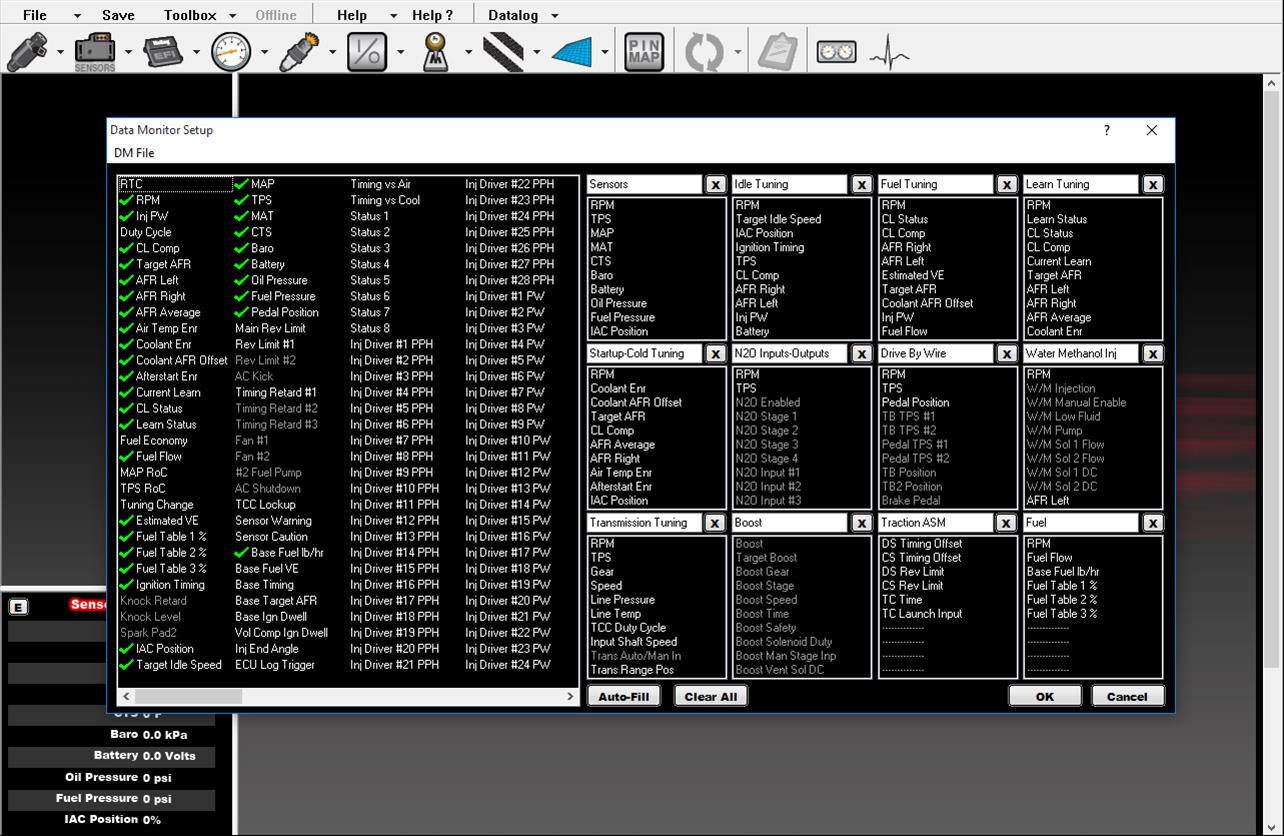
Task: Open the Pin Map icon
Action: (644, 52)
